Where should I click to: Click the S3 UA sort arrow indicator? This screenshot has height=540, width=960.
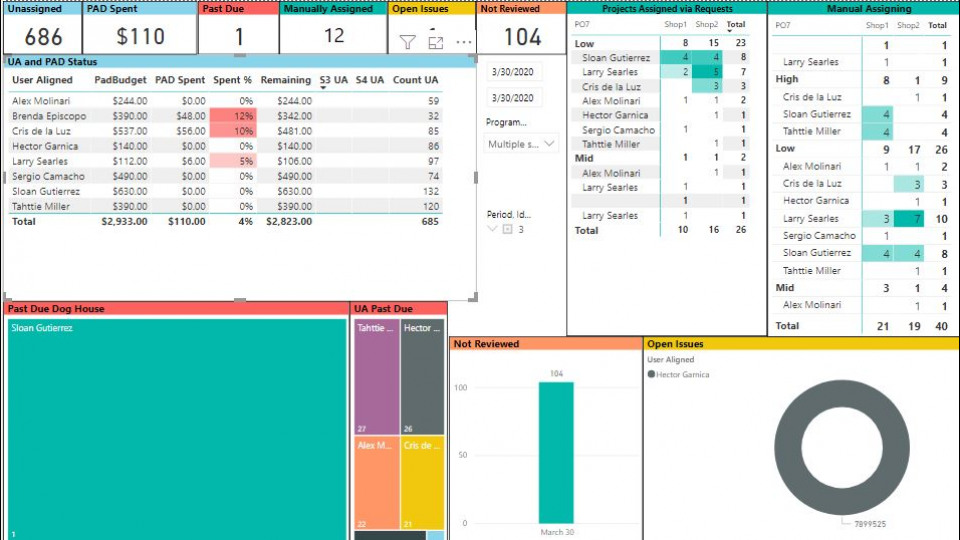[324, 88]
